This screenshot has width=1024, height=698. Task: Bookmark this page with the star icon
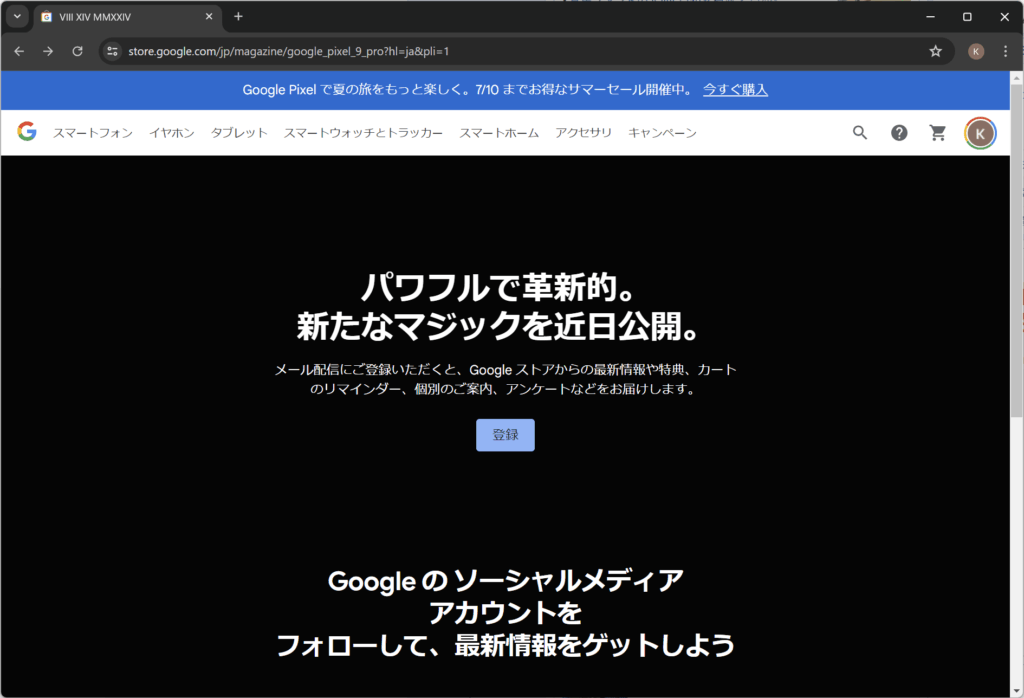point(935,51)
